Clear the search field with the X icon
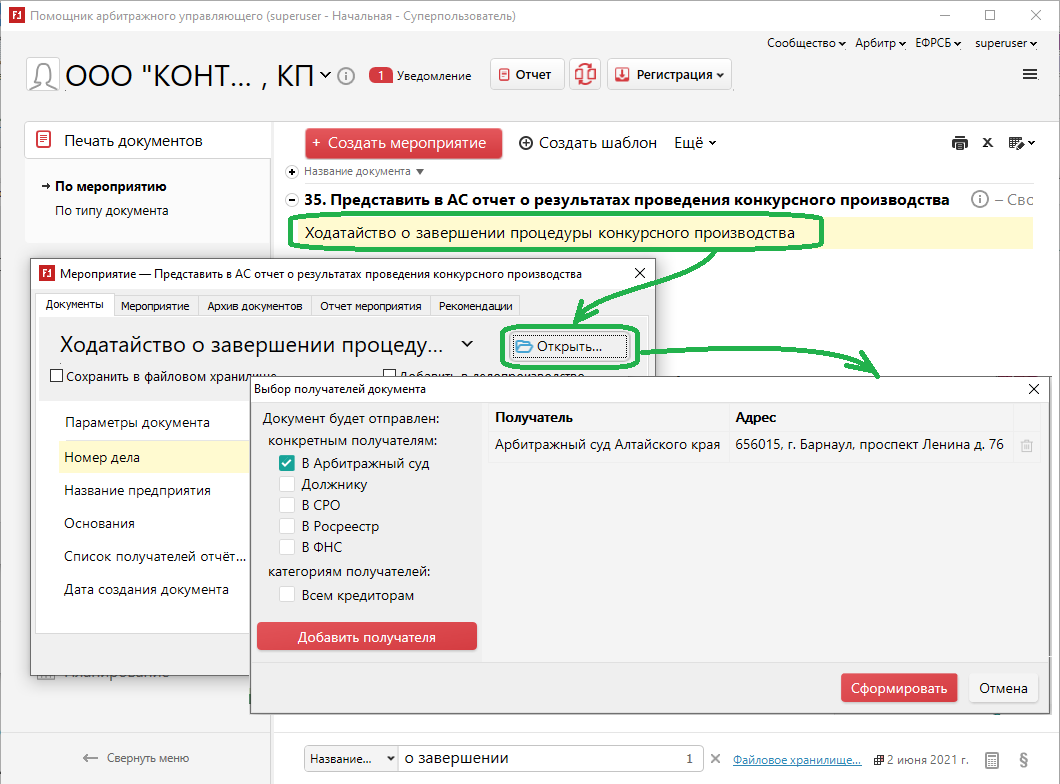Viewport: 1060px width, 784px height. point(715,759)
